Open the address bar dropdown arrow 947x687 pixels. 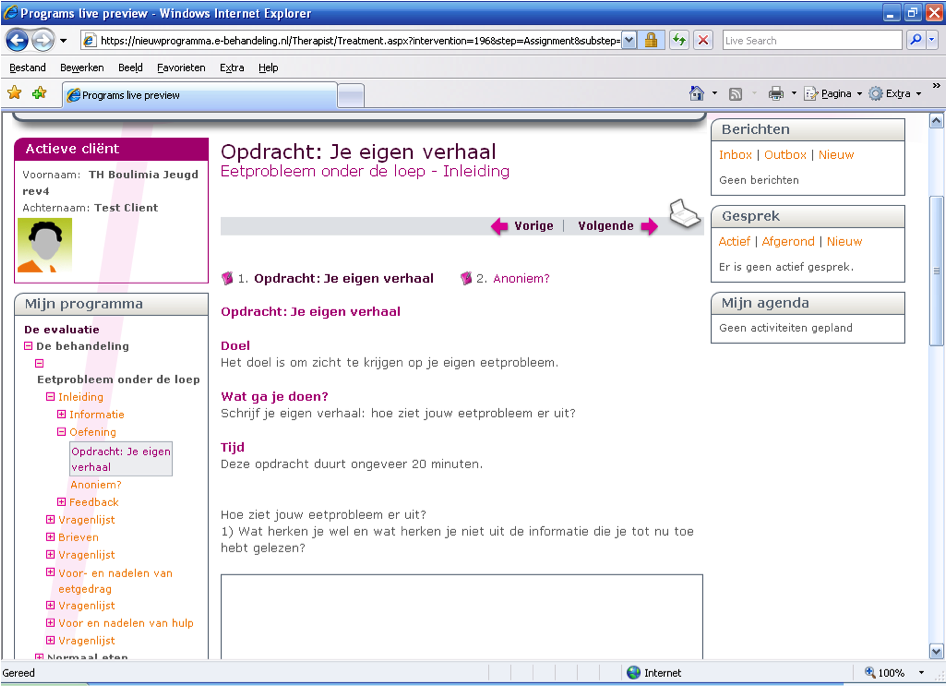(x=629, y=40)
